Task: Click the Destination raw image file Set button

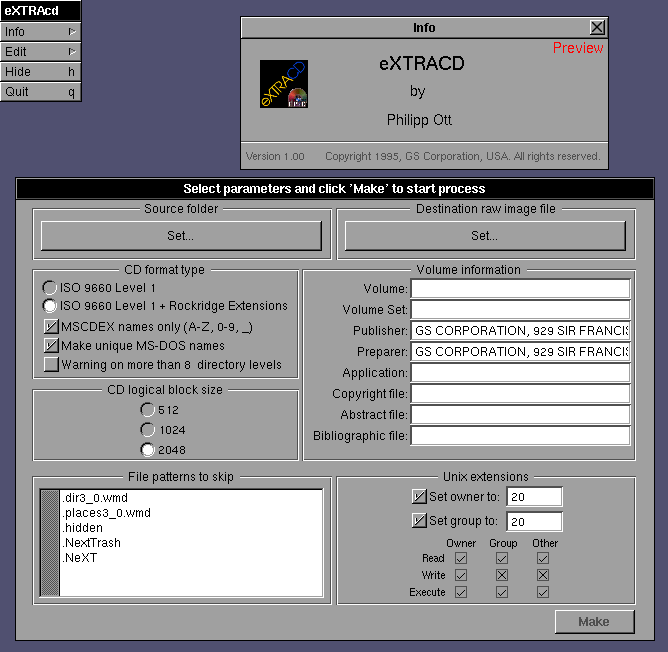Action: pyautogui.click(x=485, y=236)
